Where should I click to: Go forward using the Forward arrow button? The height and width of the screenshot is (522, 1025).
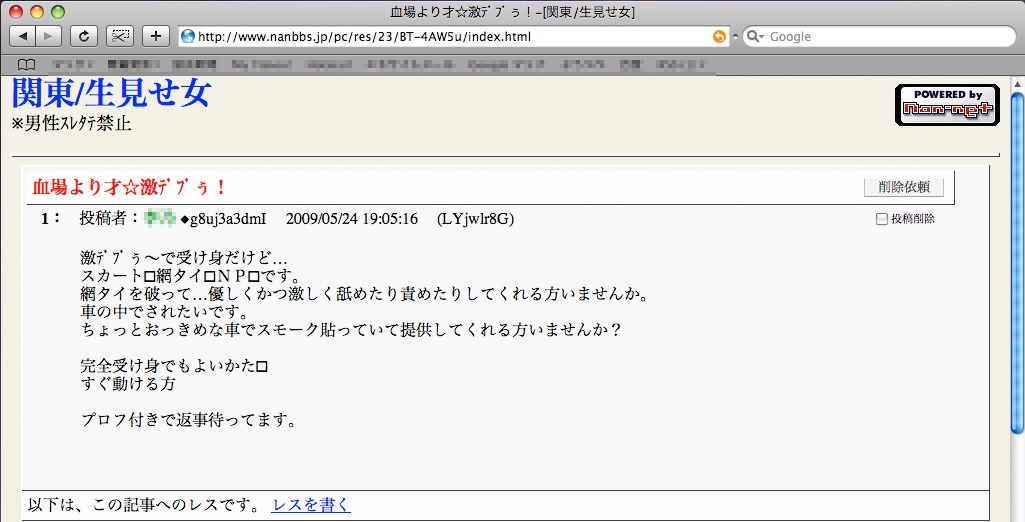click(48, 36)
